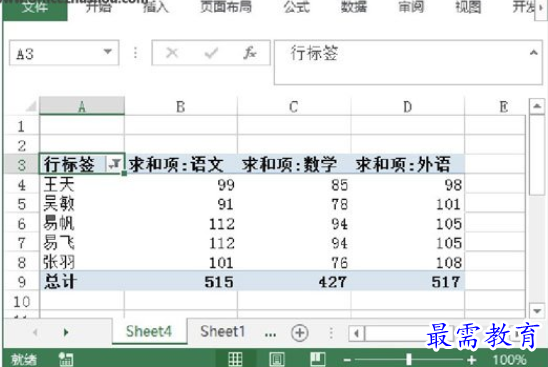Select column D header
548x367 pixels.
point(408,107)
